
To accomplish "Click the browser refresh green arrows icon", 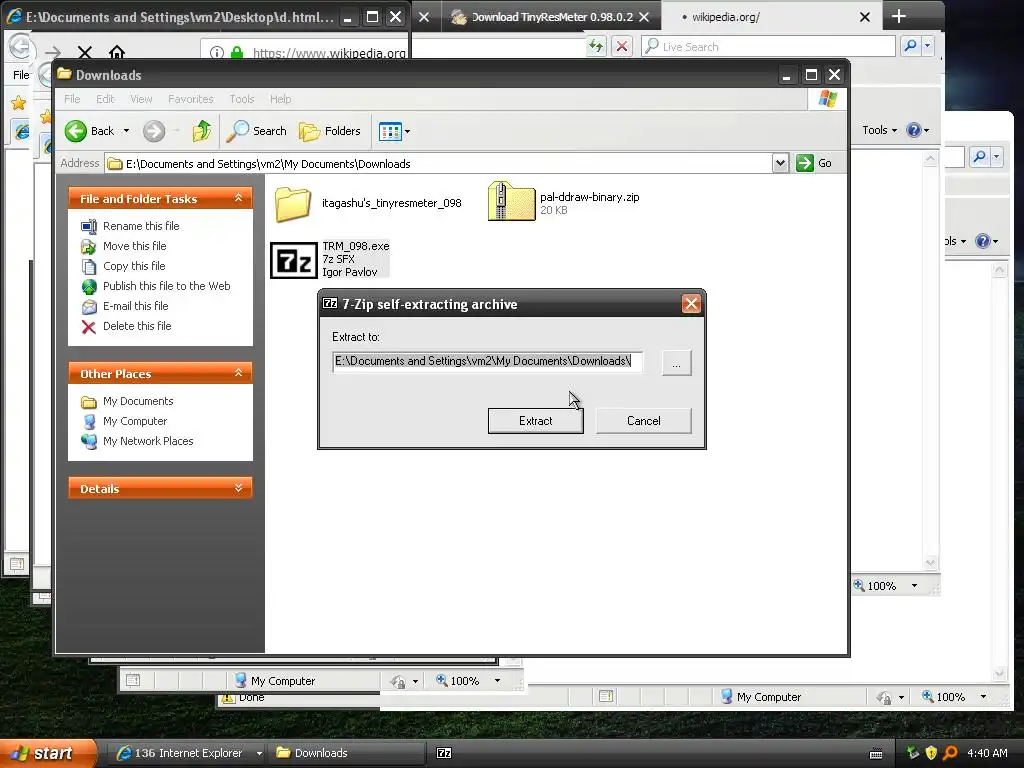I will click(596, 46).
